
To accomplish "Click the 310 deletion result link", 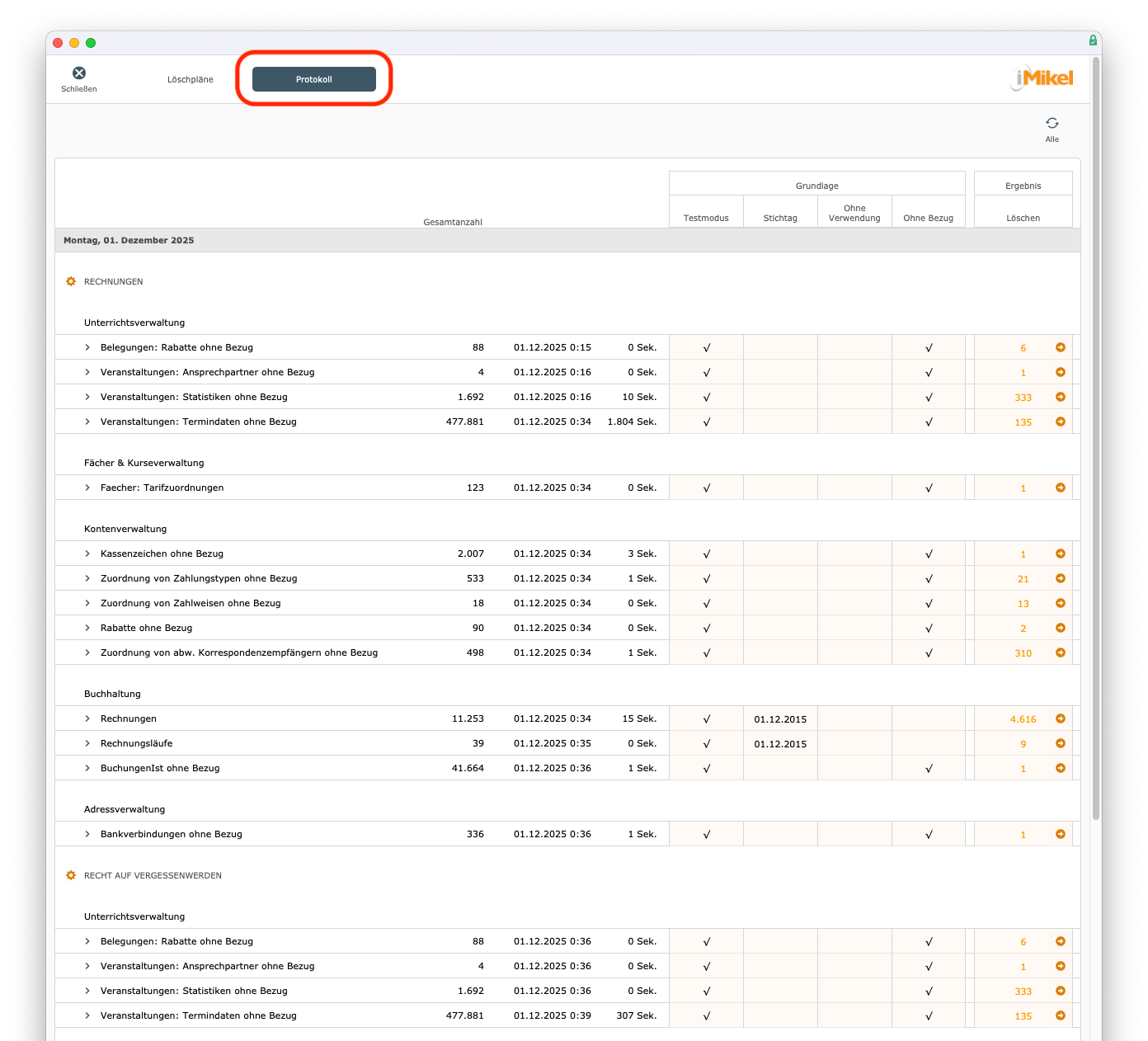I will [1023, 653].
